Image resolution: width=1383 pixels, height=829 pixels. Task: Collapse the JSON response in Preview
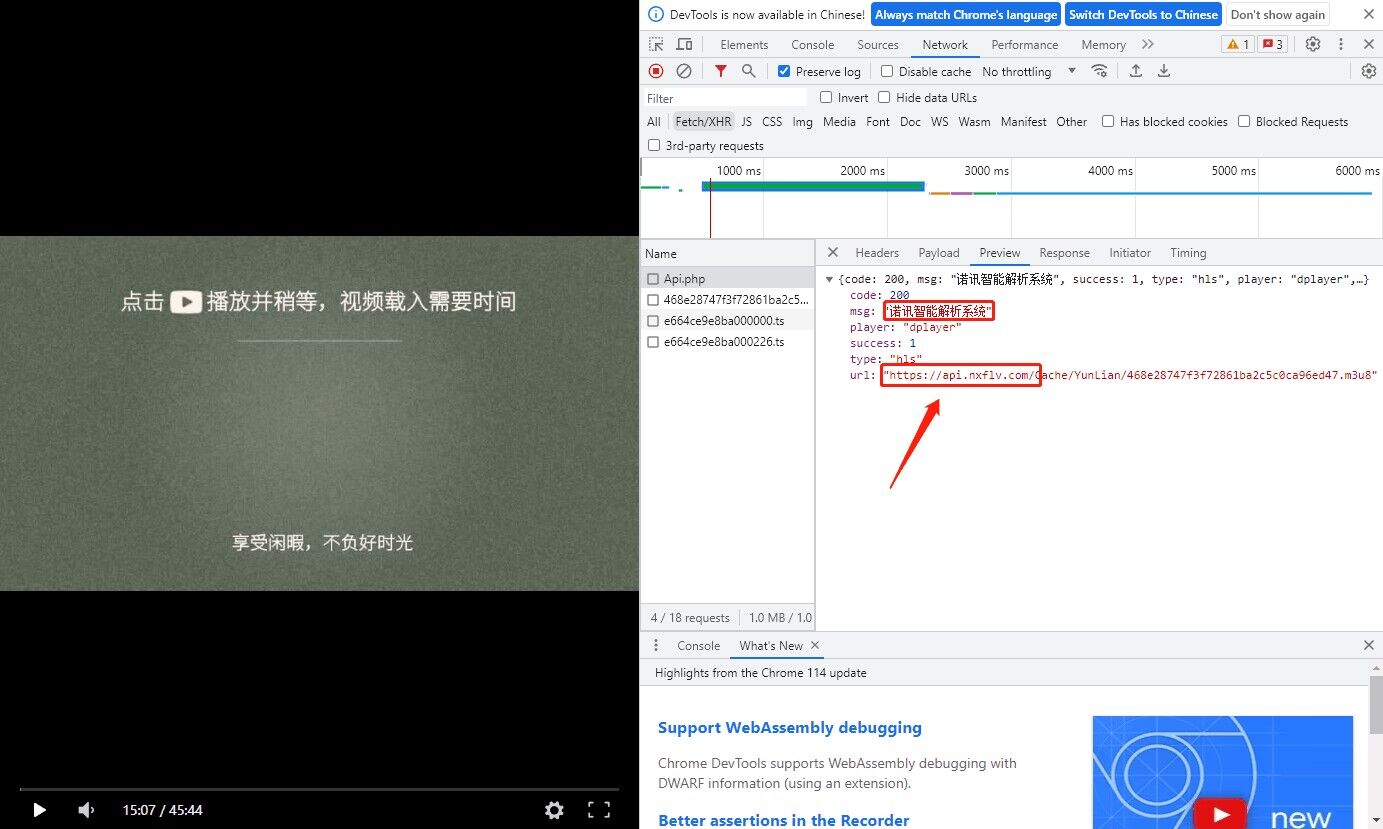click(x=829, y=279)
